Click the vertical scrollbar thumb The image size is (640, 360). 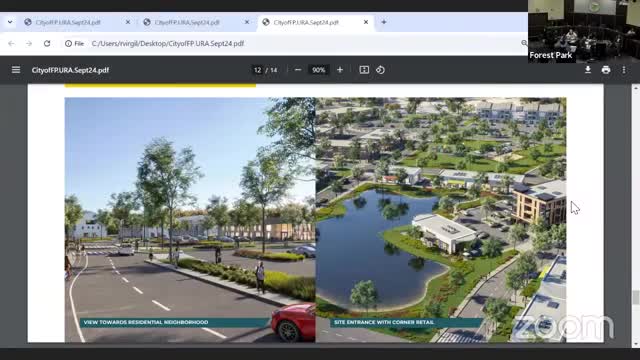(636, 297)
